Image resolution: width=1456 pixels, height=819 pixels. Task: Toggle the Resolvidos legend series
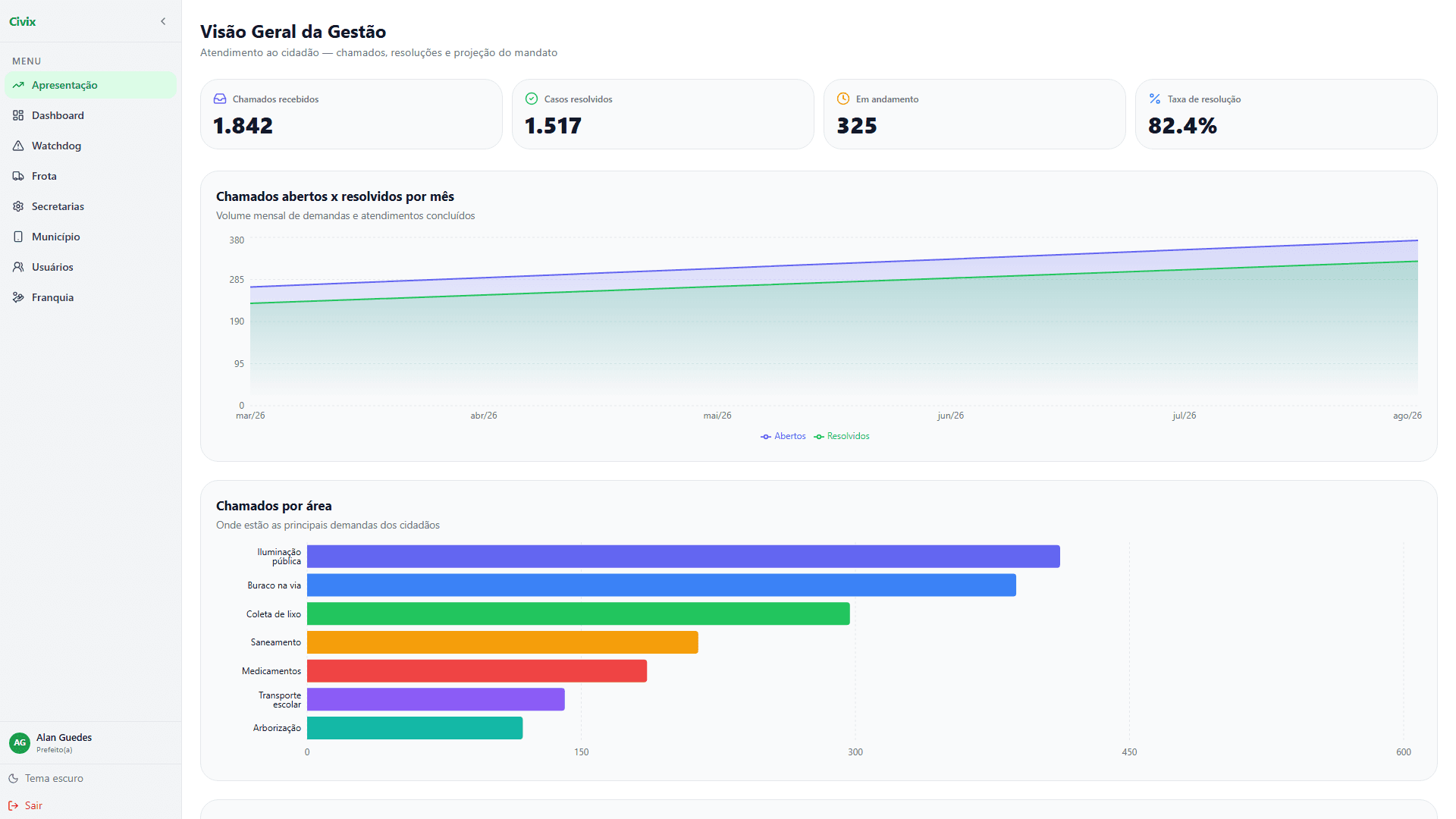pos(842,436)
